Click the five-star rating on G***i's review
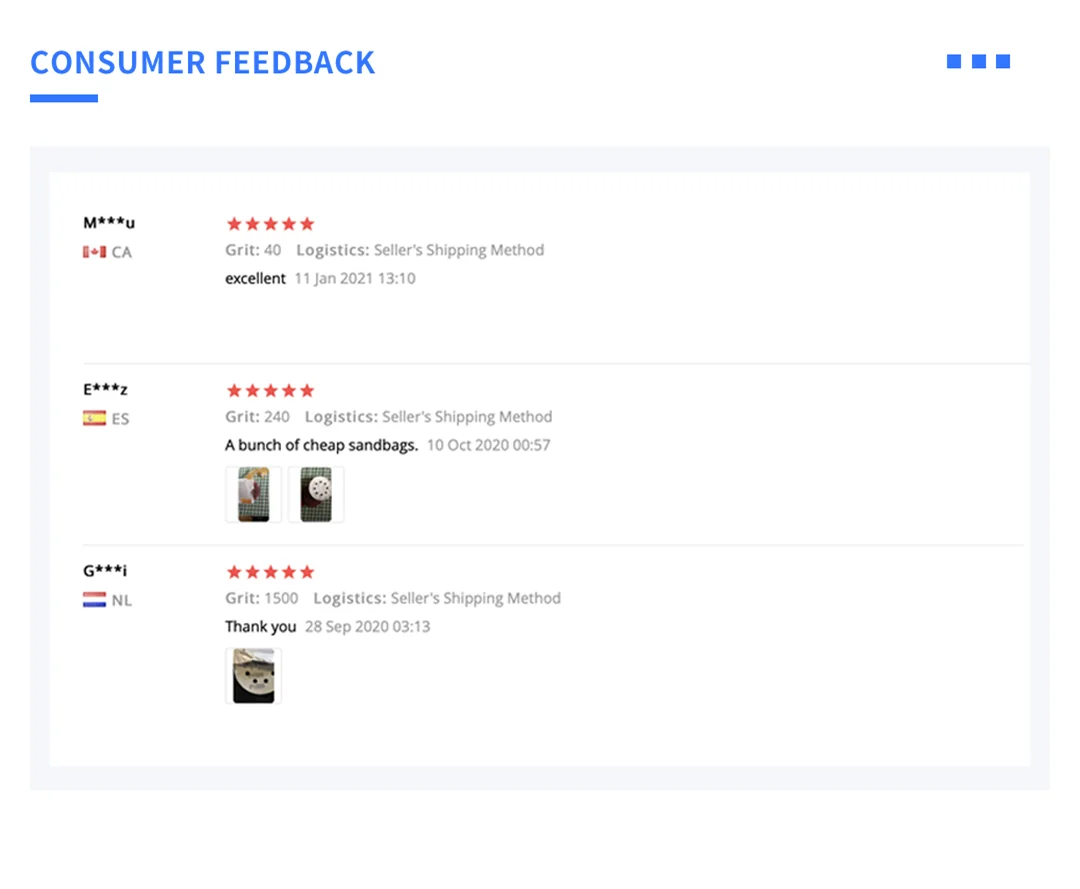This screenshot has width=1080, height=889. tap(270, 572)
